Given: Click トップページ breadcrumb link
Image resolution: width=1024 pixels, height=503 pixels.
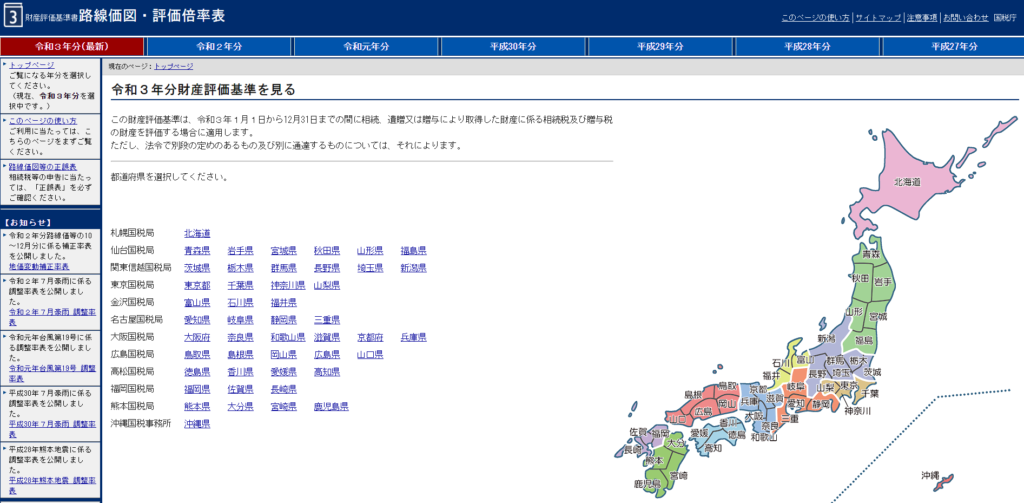Looking at the screenshot, I should click(173, 66).
